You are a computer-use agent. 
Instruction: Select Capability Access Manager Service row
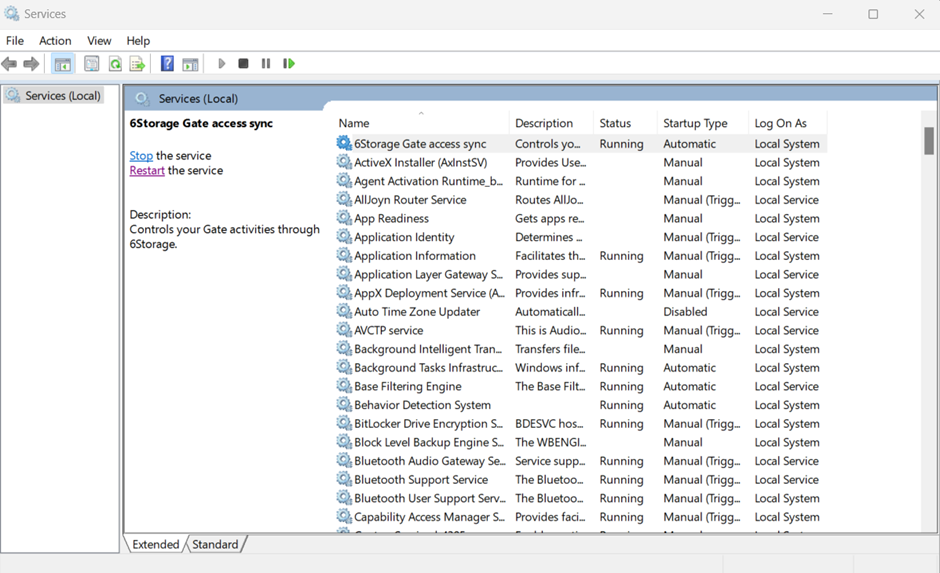coord(581,517)
